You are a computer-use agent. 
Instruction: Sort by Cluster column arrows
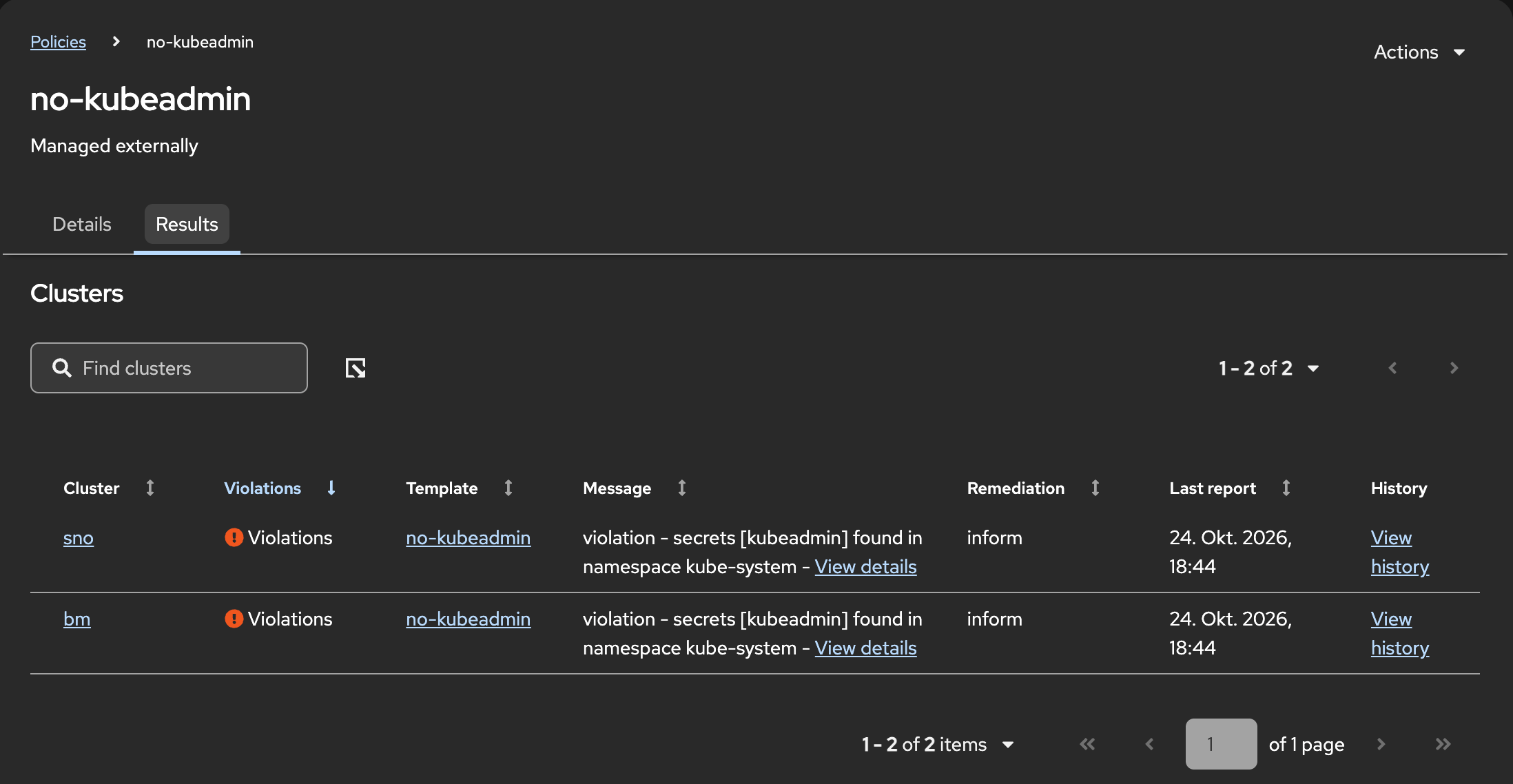(150, 488)
